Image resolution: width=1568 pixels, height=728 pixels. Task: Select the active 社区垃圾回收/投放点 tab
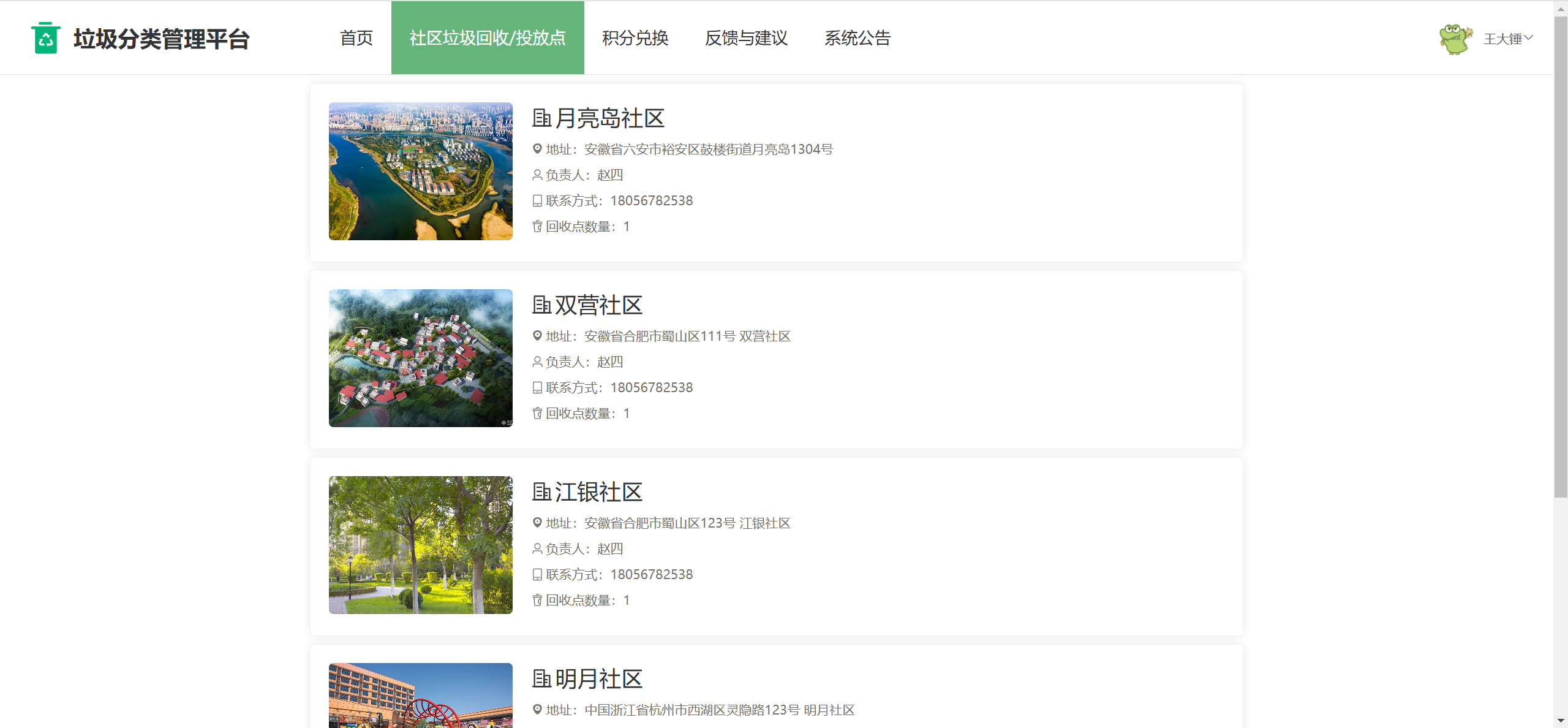point(488,38)
